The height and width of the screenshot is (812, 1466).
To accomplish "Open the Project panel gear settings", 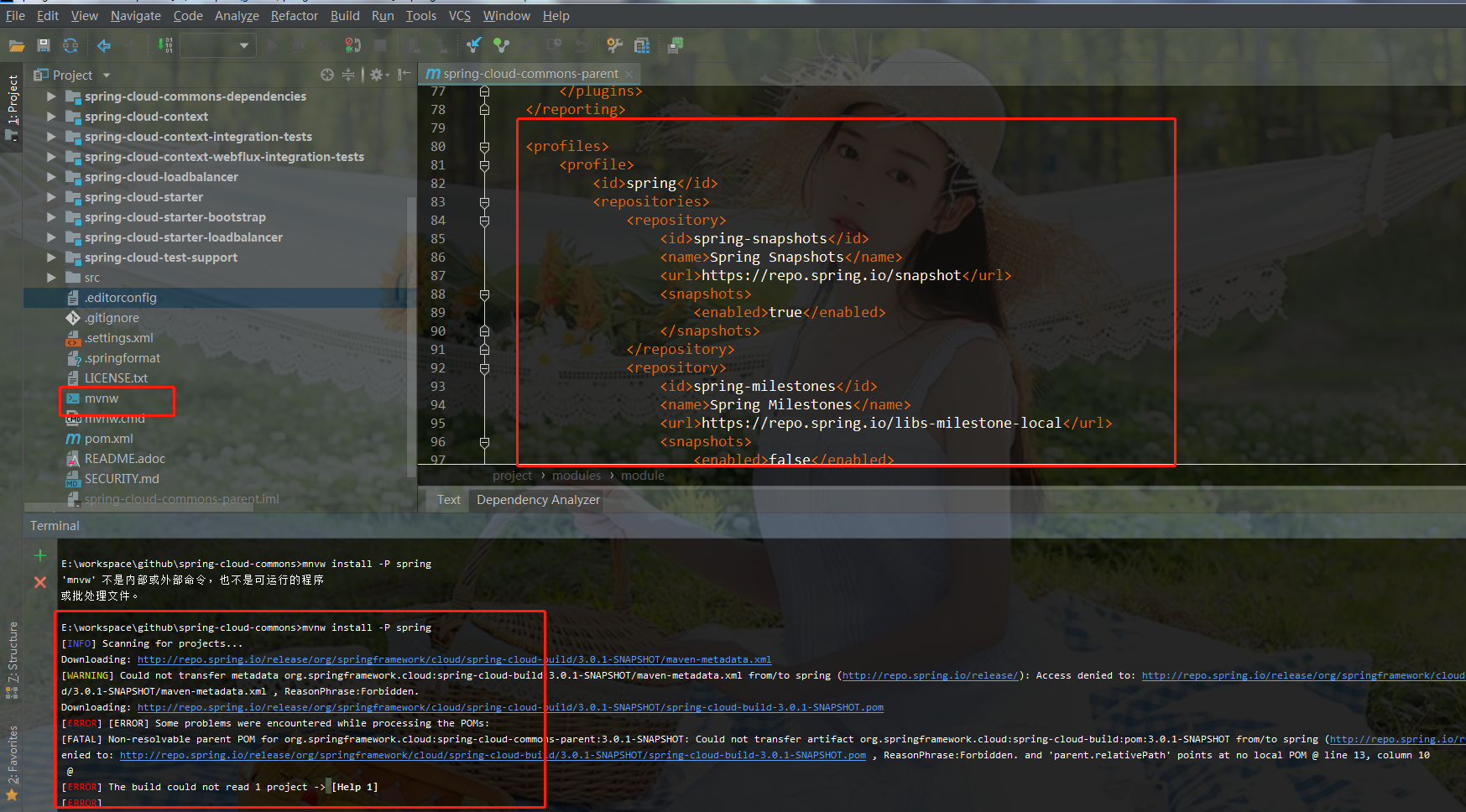I will pyautogui.click(x=378, y=75).
